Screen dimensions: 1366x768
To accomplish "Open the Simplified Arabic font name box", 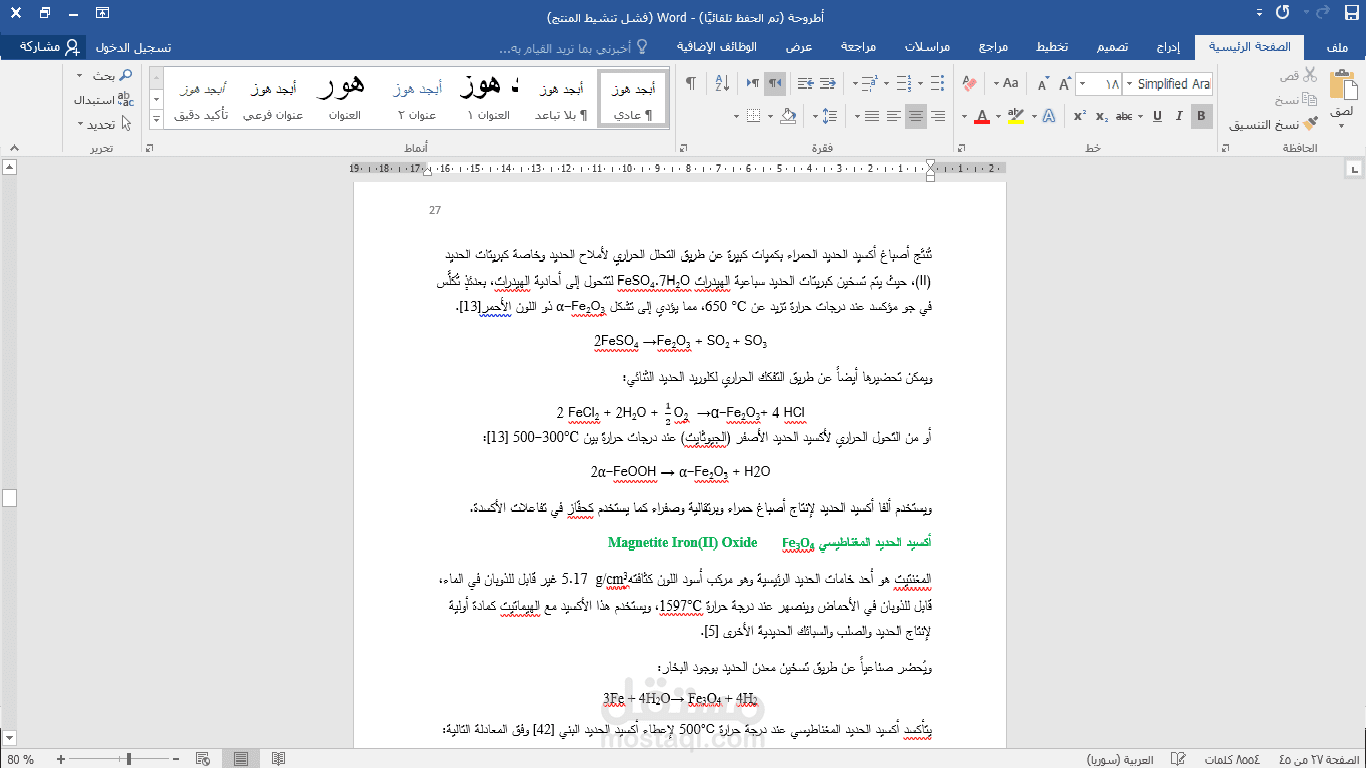I will pos(1167,84).
